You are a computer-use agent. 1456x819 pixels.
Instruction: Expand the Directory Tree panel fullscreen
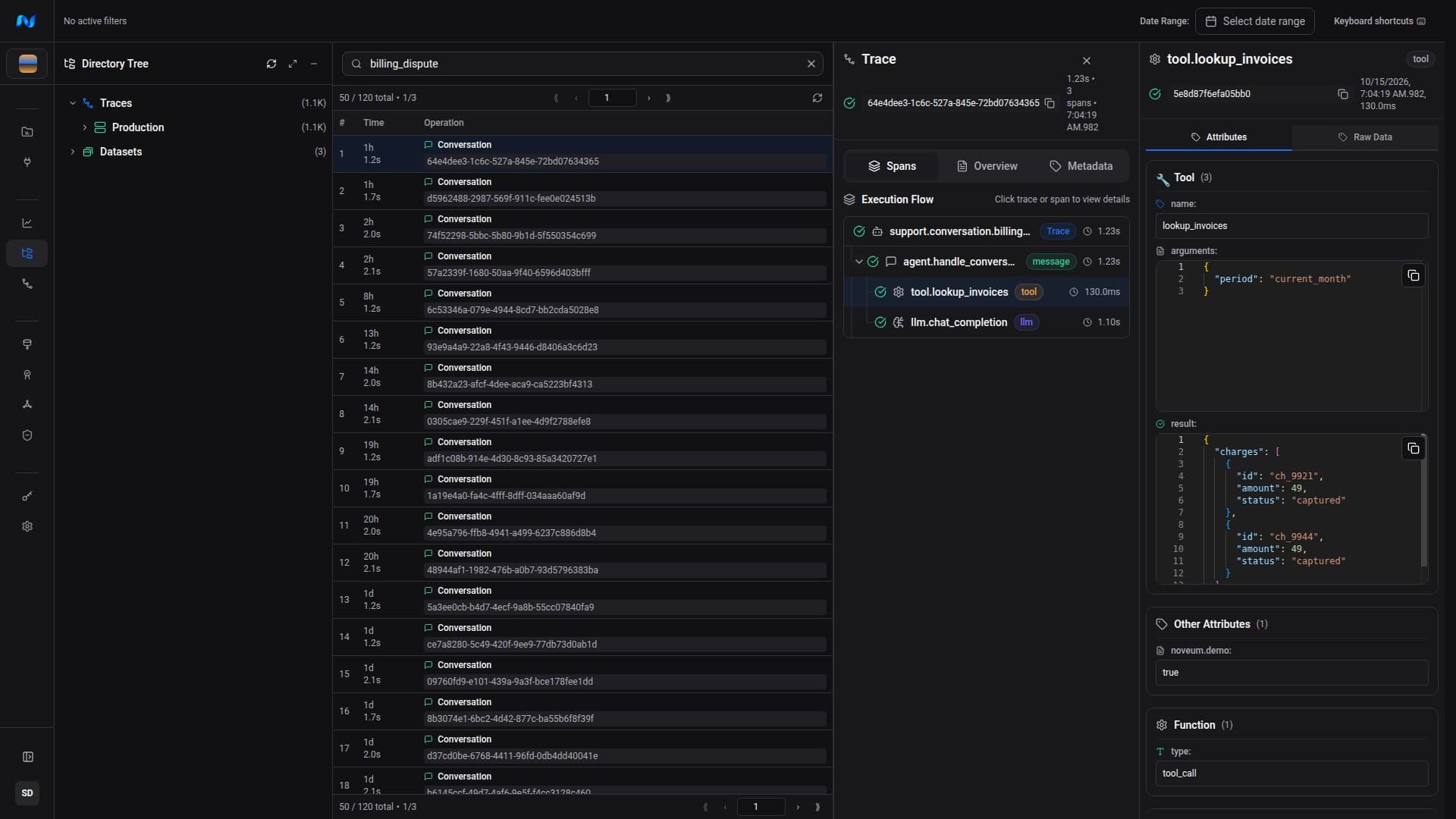[293, 64]
